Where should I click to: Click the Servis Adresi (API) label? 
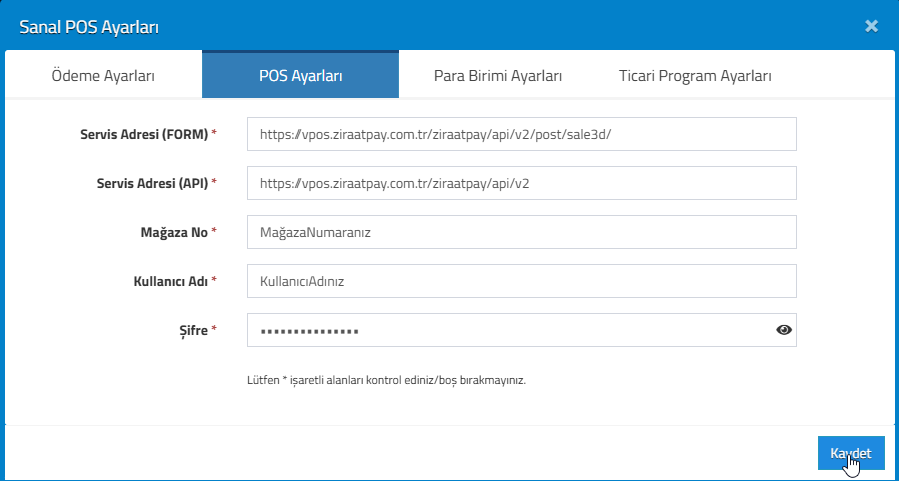click(x=153, y=183)
